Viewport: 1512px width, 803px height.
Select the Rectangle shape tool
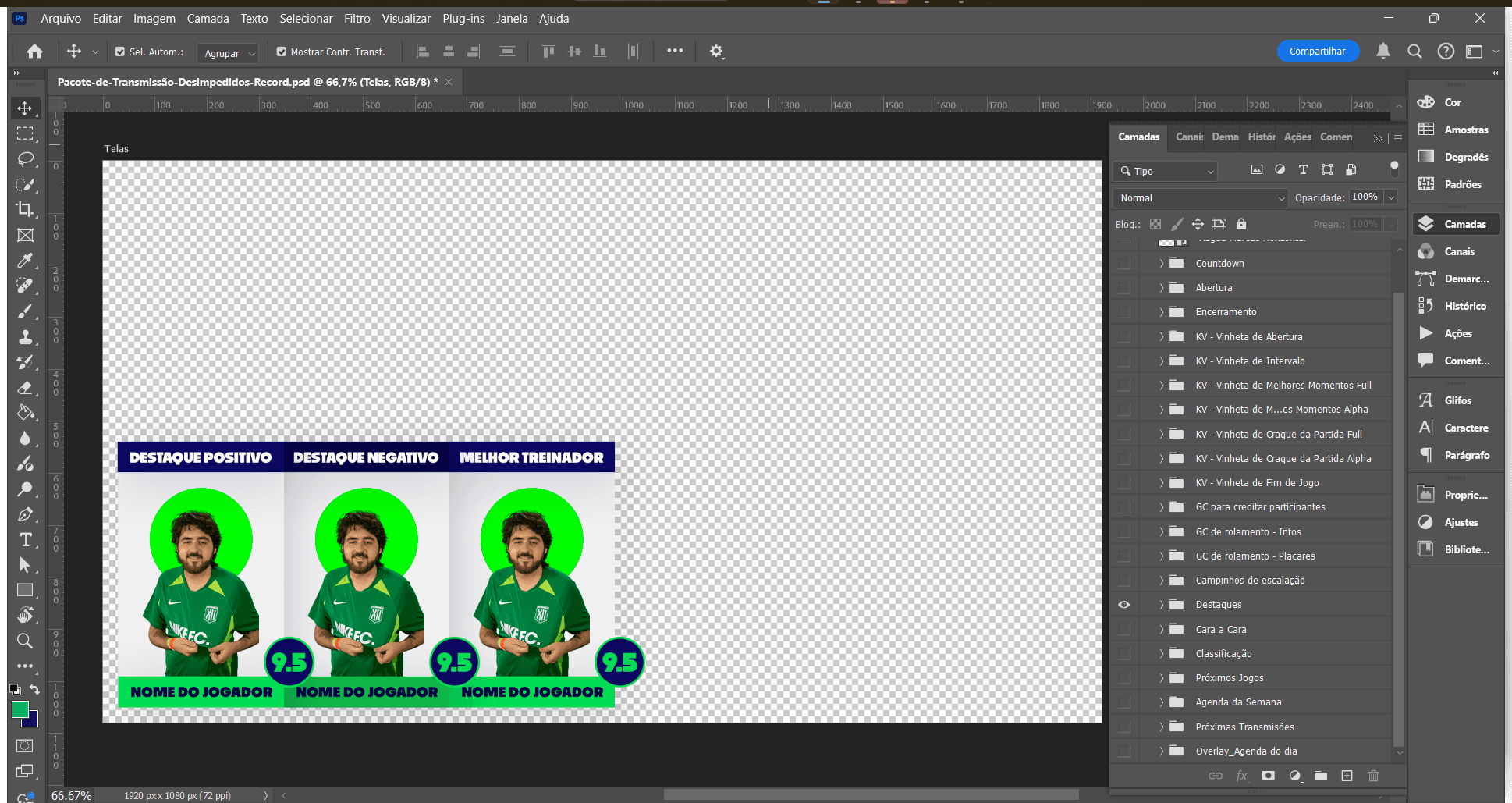click(25, 590)
